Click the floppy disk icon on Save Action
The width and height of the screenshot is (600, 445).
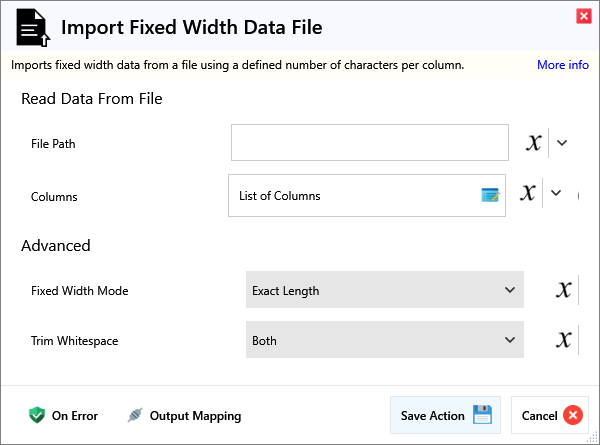(x=482, y=415)
